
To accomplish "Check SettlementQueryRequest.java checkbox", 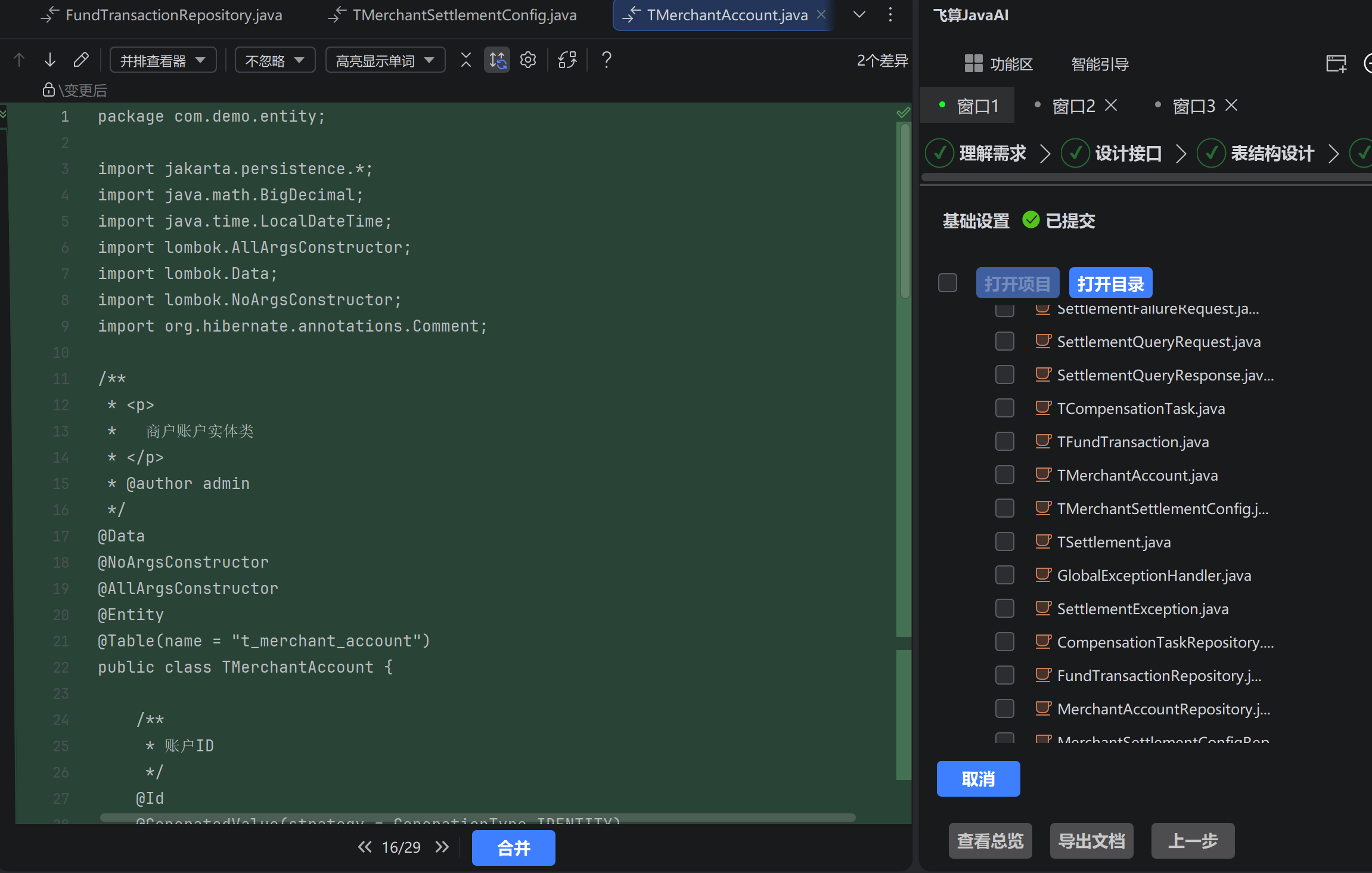I will coord(1005,341).
